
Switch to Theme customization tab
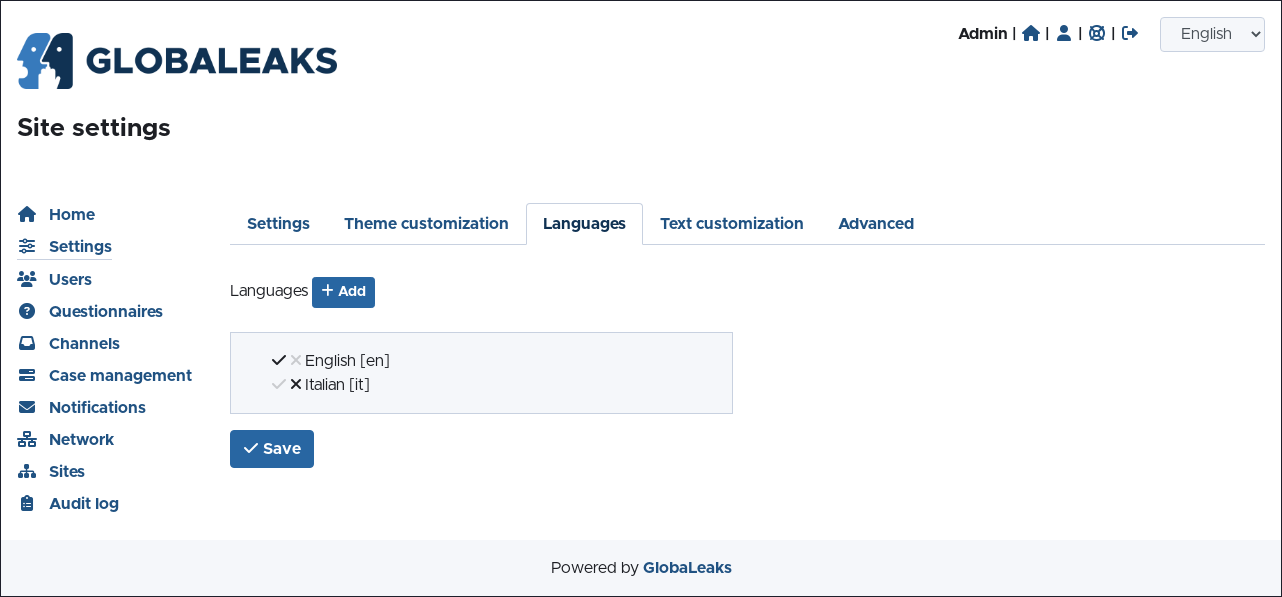pyautogui.click(x=426, y=223)
